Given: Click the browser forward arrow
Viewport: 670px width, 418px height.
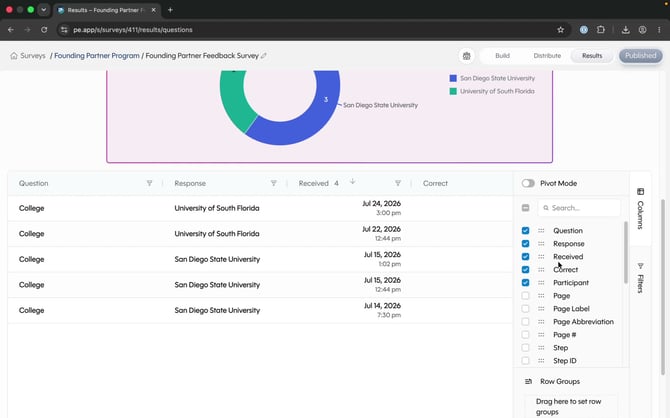Looking at the screenshot, I should [x=27, y=30].
